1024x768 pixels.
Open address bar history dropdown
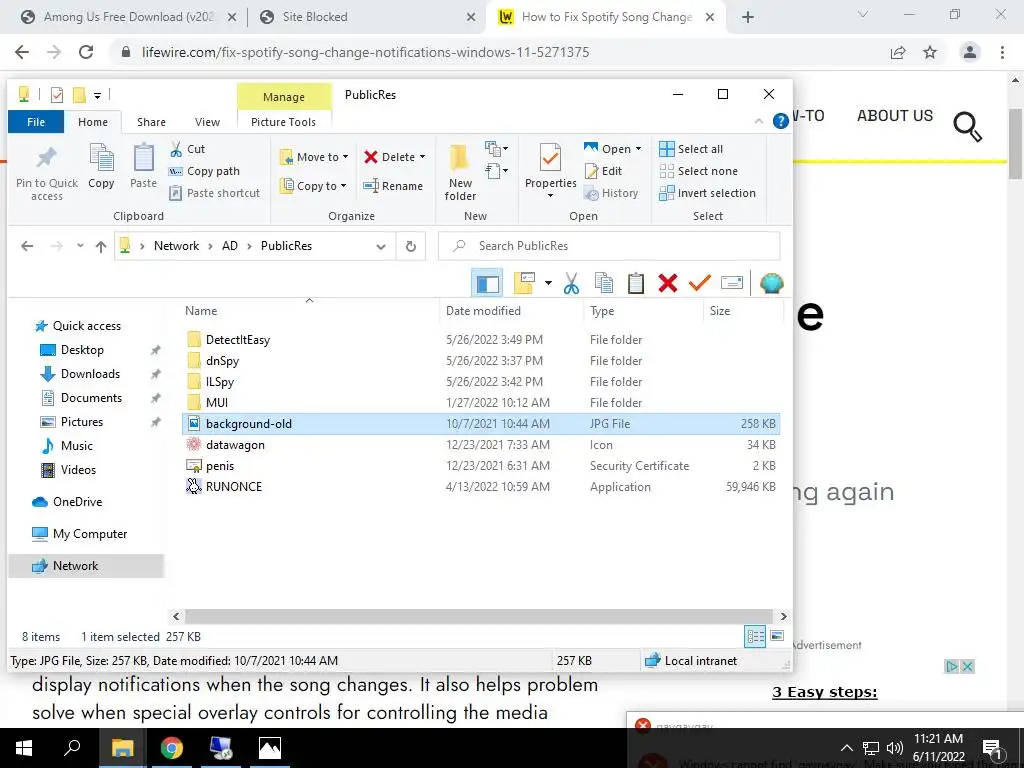click(381, 246)
